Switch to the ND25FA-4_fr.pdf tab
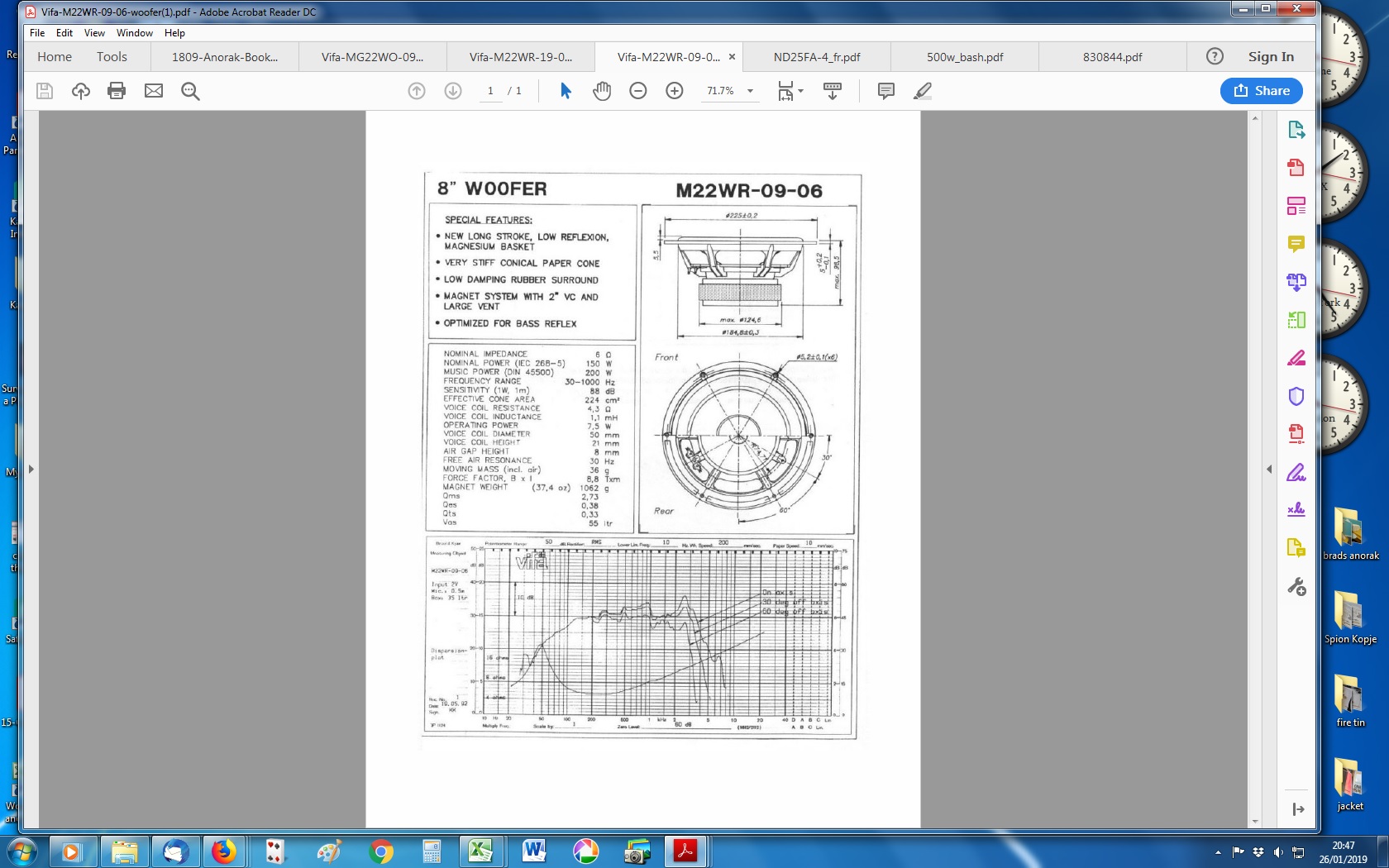Image resolution: width=1389 pixels, height=868 pixels. 817,57
